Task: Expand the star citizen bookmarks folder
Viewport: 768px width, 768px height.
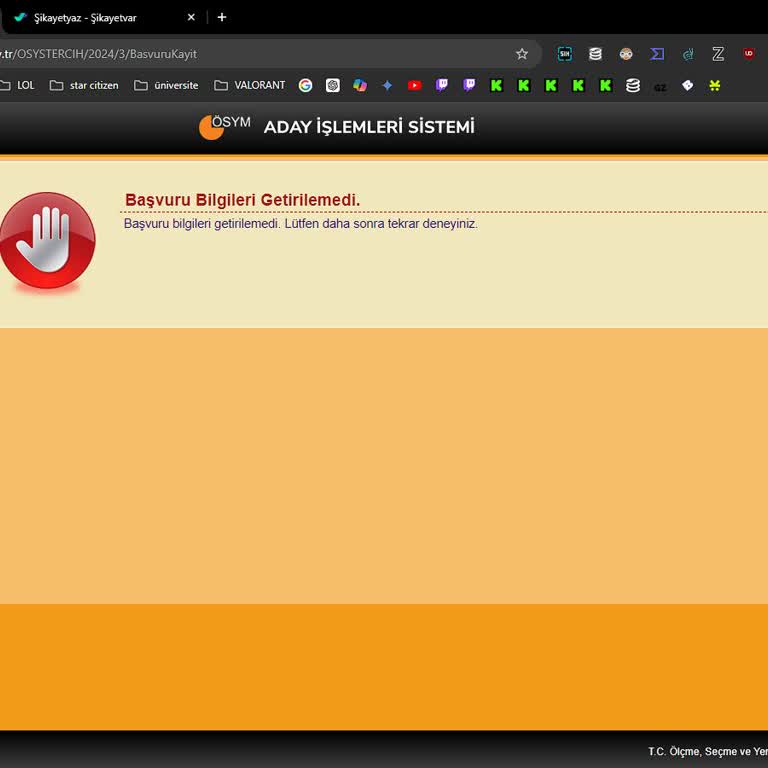Action: pos(84,86)
